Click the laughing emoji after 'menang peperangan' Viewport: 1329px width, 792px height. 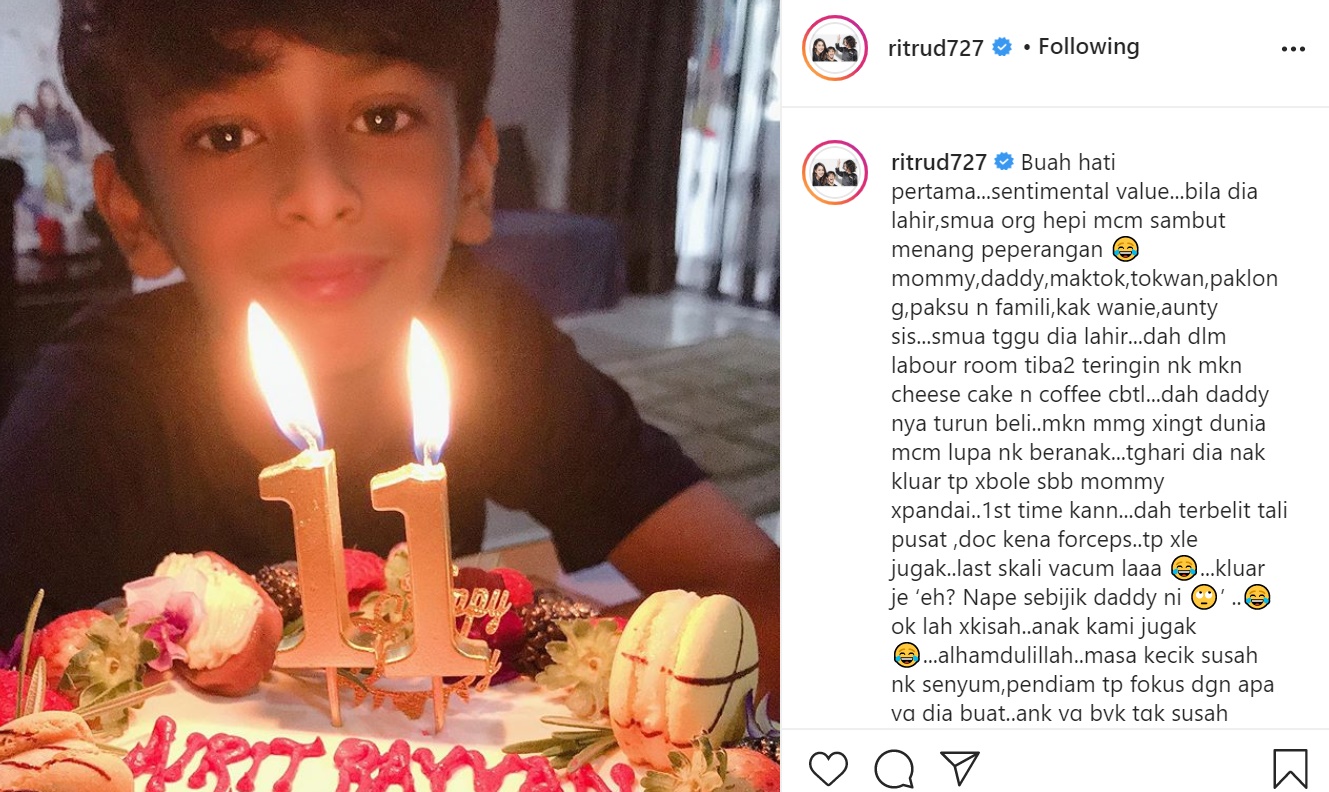[x=1125, y=249]
